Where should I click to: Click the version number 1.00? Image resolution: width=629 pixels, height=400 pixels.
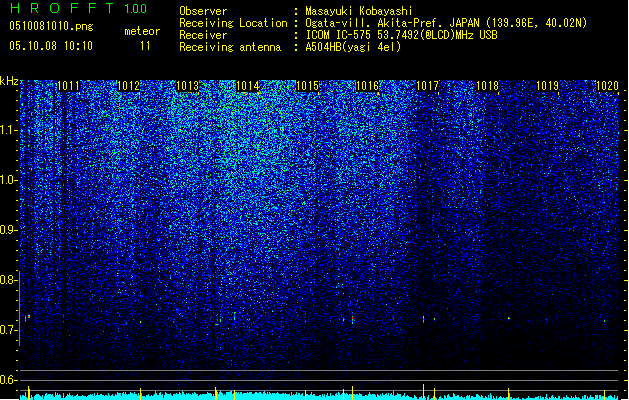[x=135, y=9]
